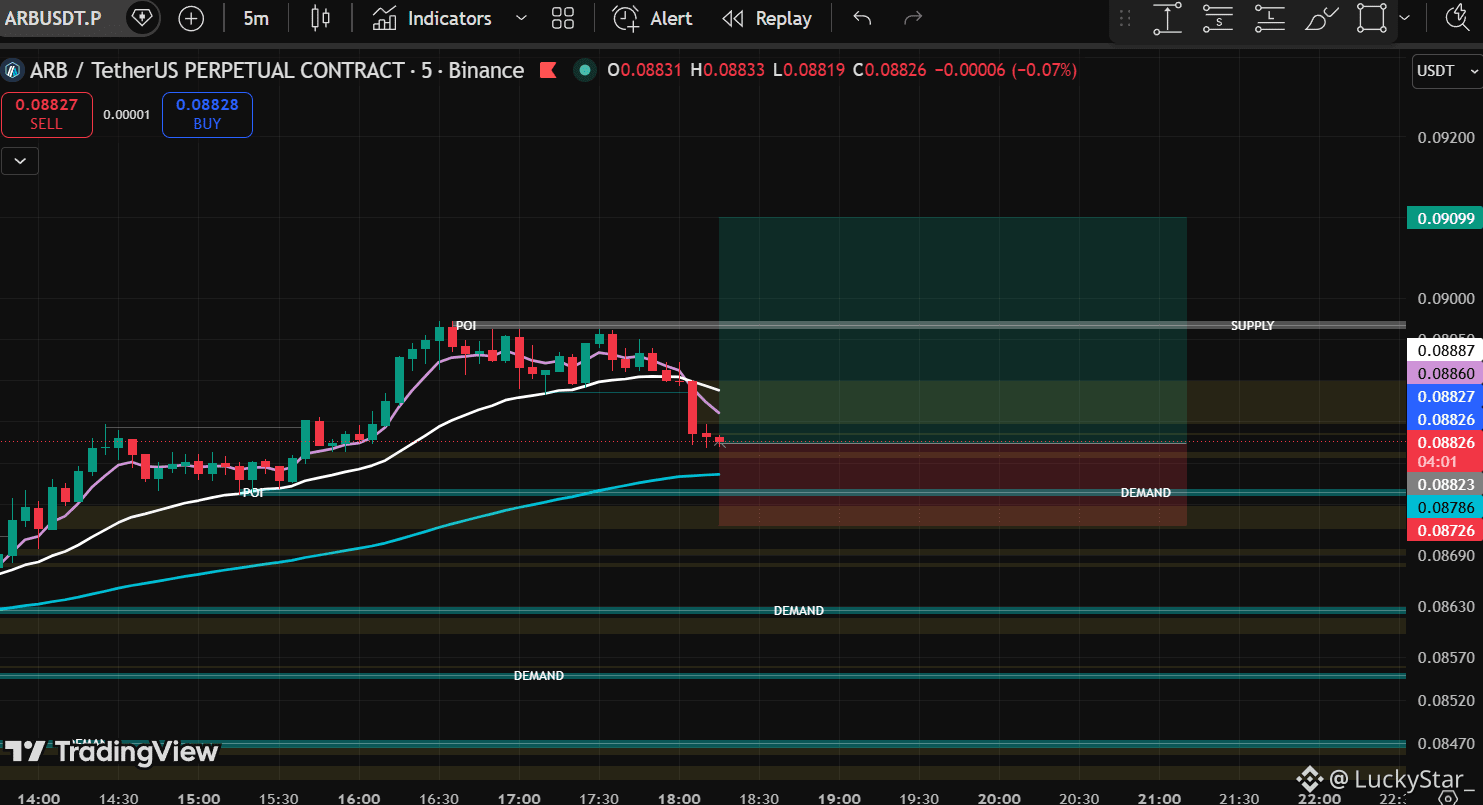Screen dimensions: 1483x805
Task: Click the red flag icon in legend
Action: (x=548, y=70)
